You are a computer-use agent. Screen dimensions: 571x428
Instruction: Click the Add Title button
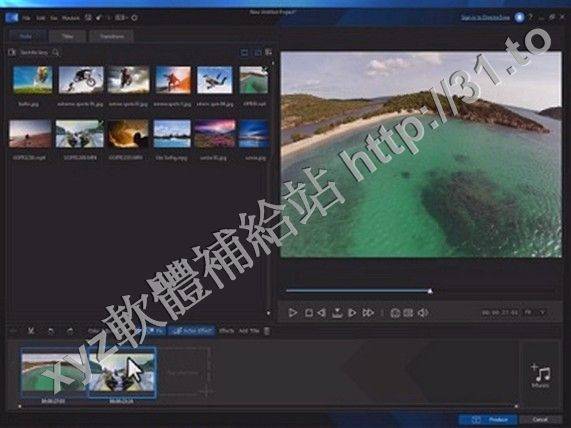click(249, 331)
